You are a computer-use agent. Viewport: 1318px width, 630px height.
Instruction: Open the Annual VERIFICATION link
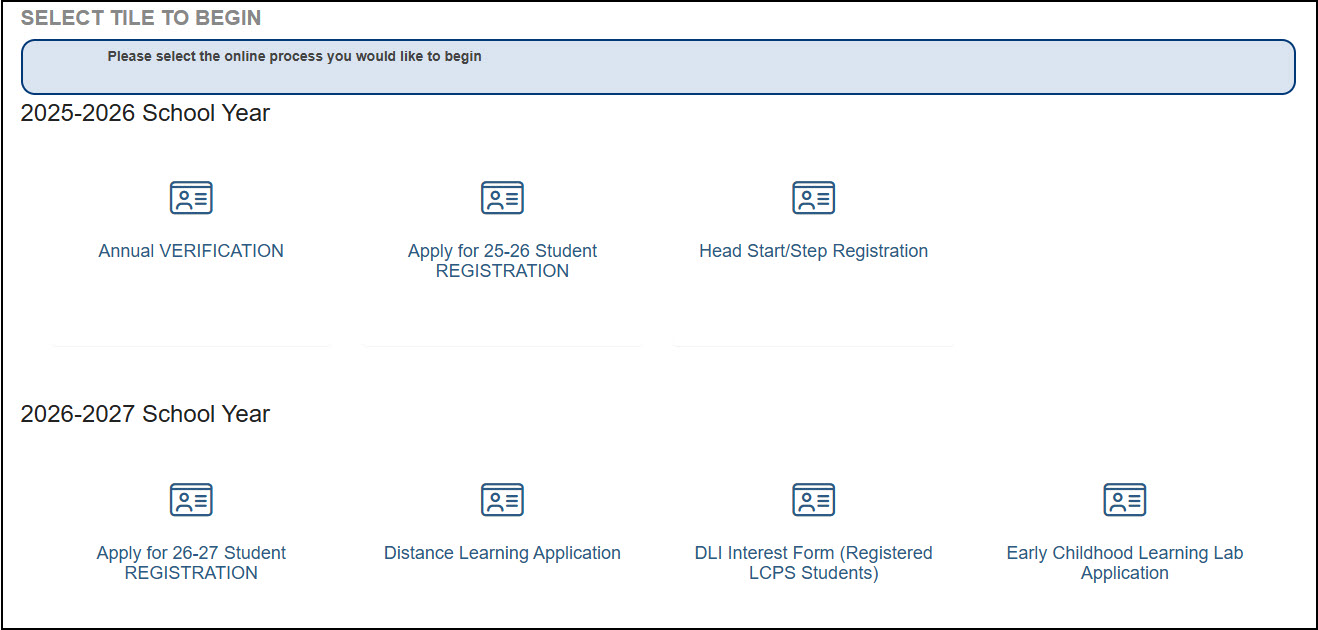point(191,251)
